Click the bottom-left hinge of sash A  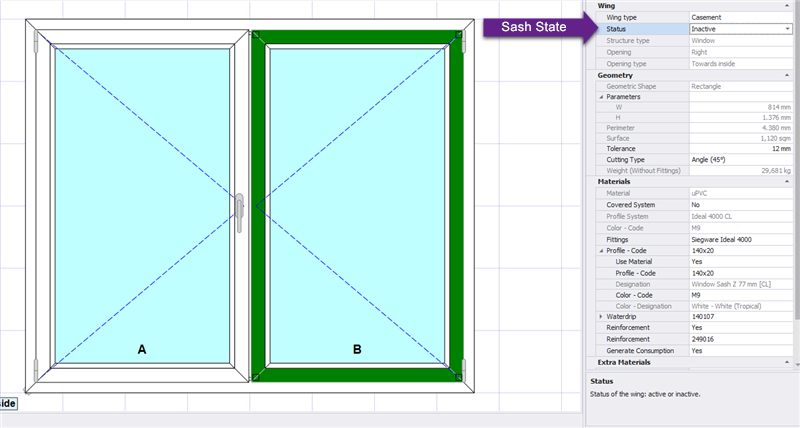[37, 372]
